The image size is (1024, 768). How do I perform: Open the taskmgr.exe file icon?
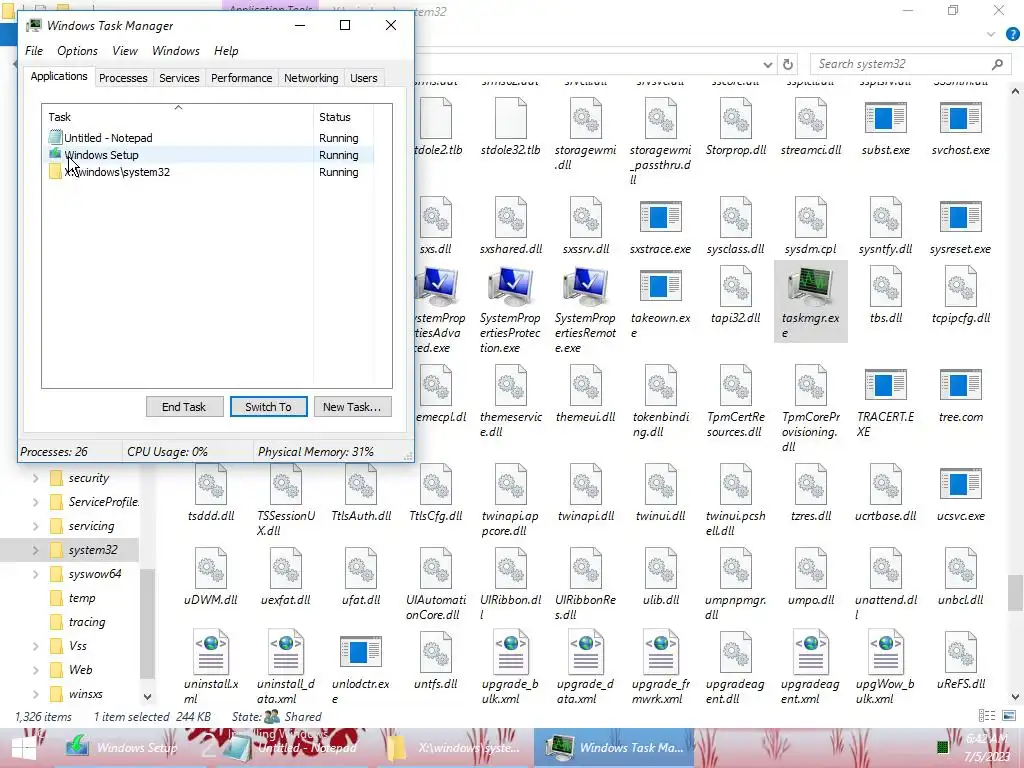click(810, 288)
